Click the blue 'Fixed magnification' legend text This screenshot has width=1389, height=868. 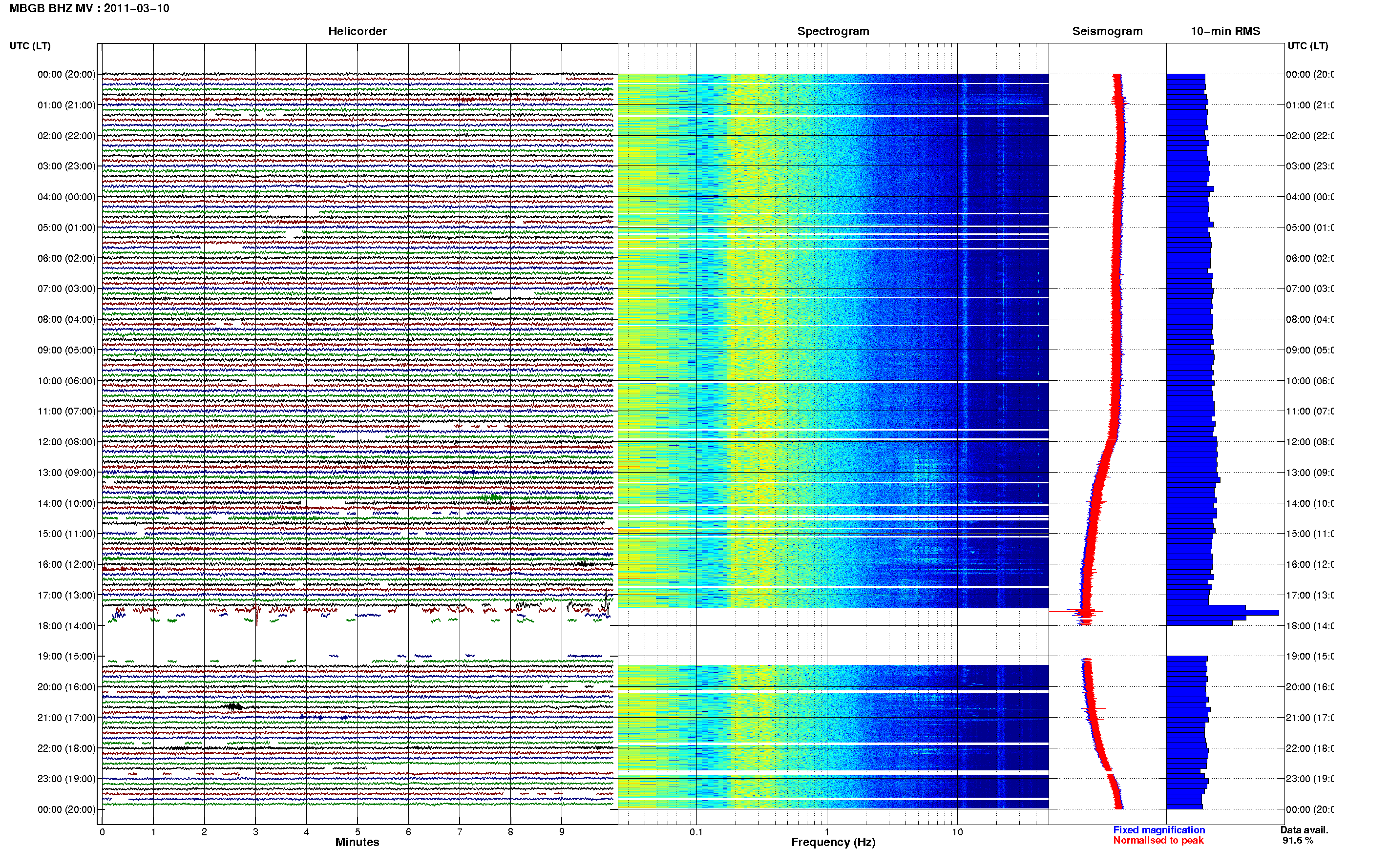tap(1159, 830)
